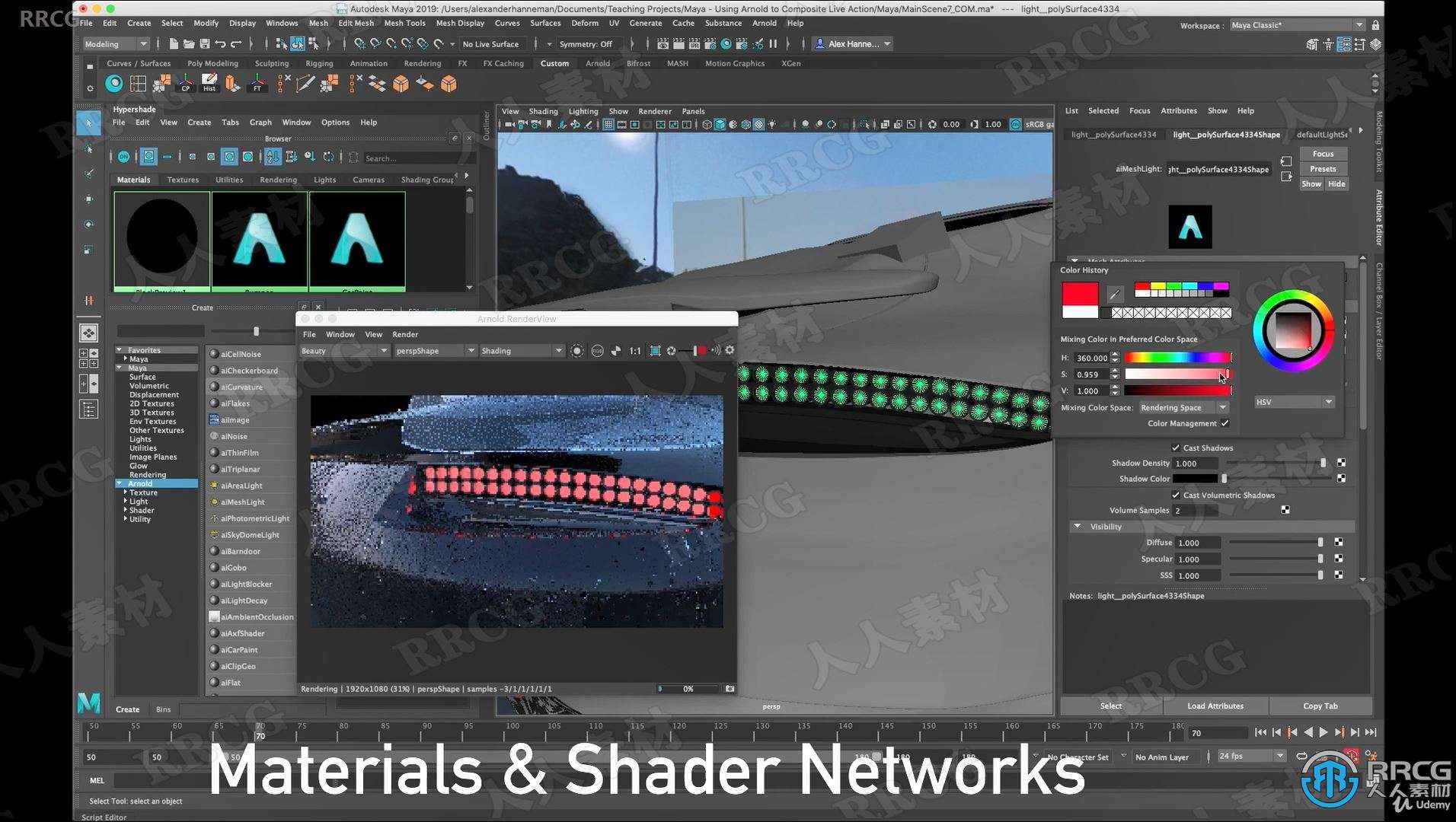Screen dimensions: 1456x822
Task: Click the New Scene icon in status line
Action: (174, 44)
